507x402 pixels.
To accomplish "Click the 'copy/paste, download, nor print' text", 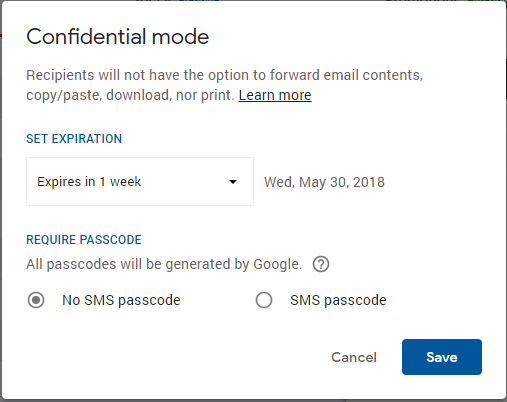I will (x=130, y=95).
